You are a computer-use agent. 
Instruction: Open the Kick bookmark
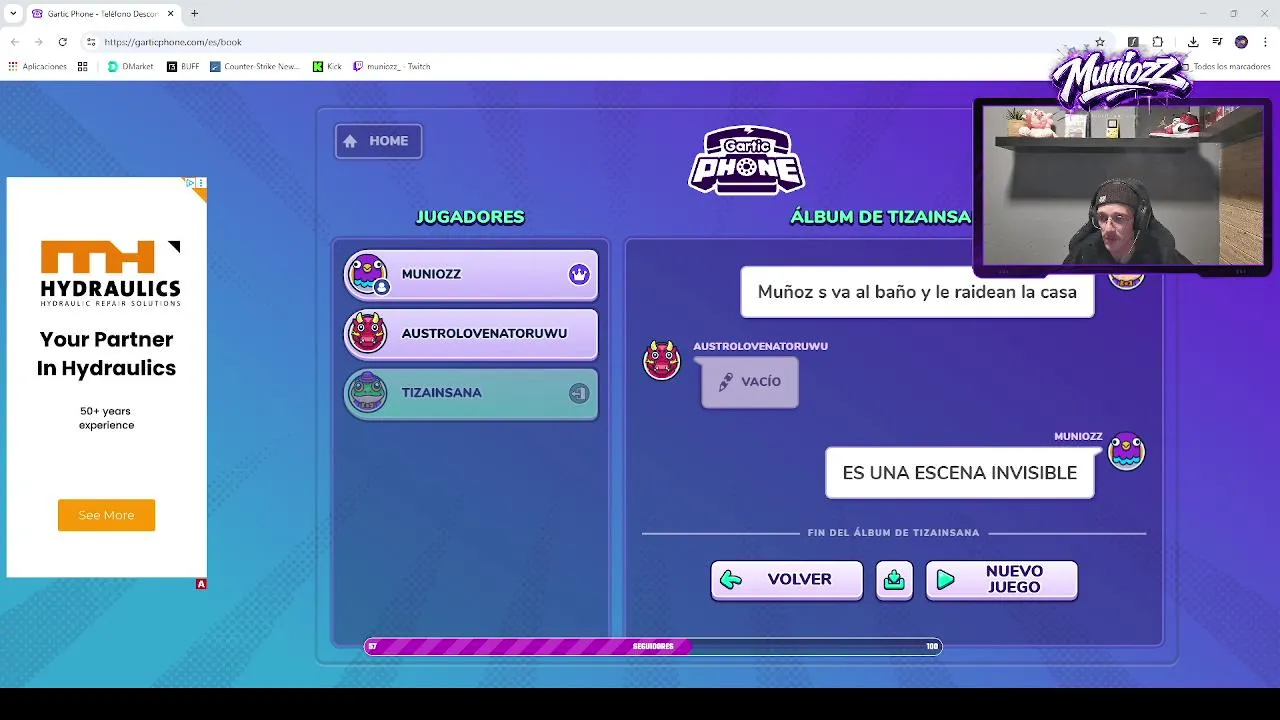tap(327, 67)
